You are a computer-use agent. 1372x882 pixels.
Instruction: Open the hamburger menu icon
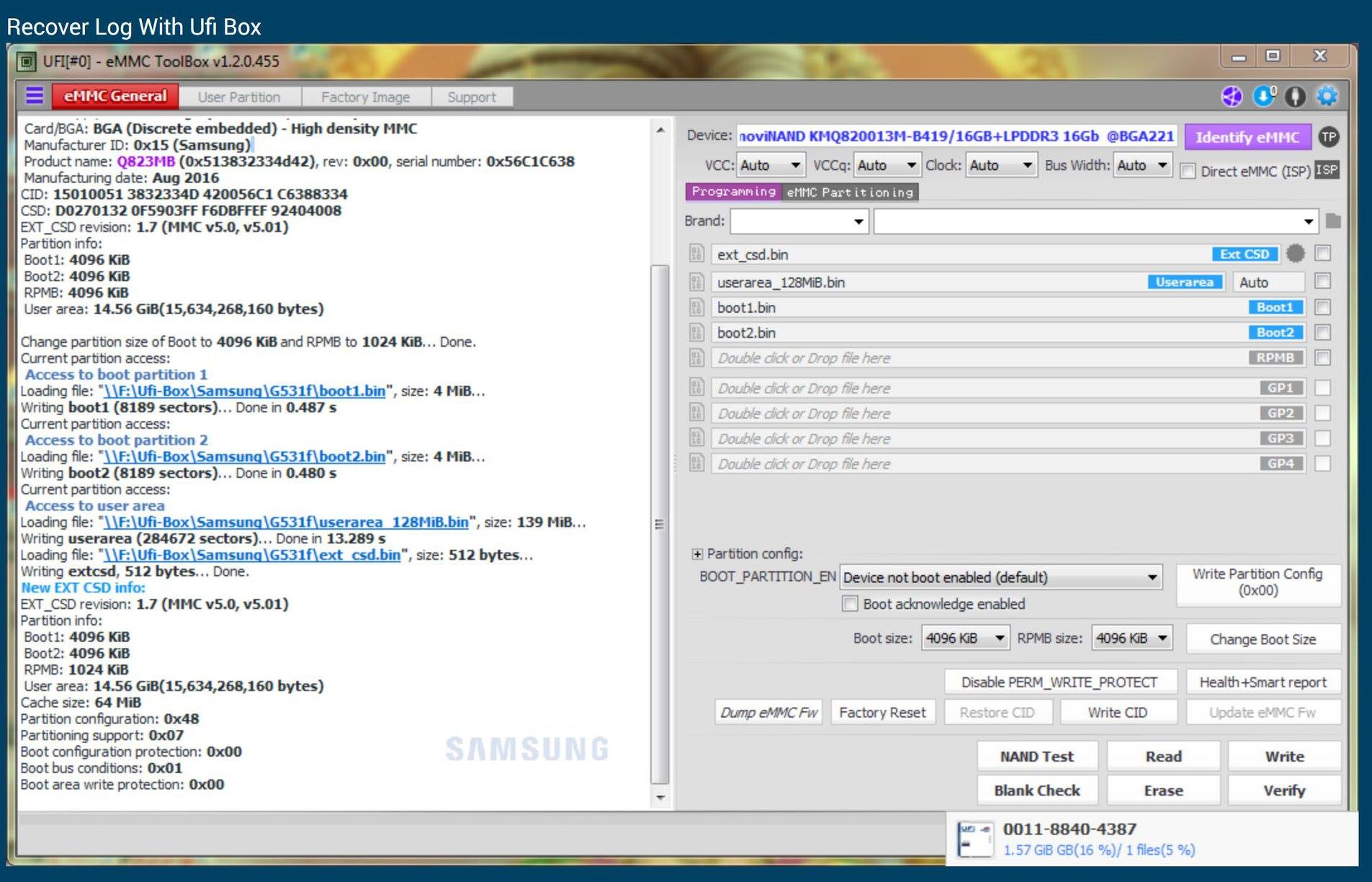click(x=34, y=96)
